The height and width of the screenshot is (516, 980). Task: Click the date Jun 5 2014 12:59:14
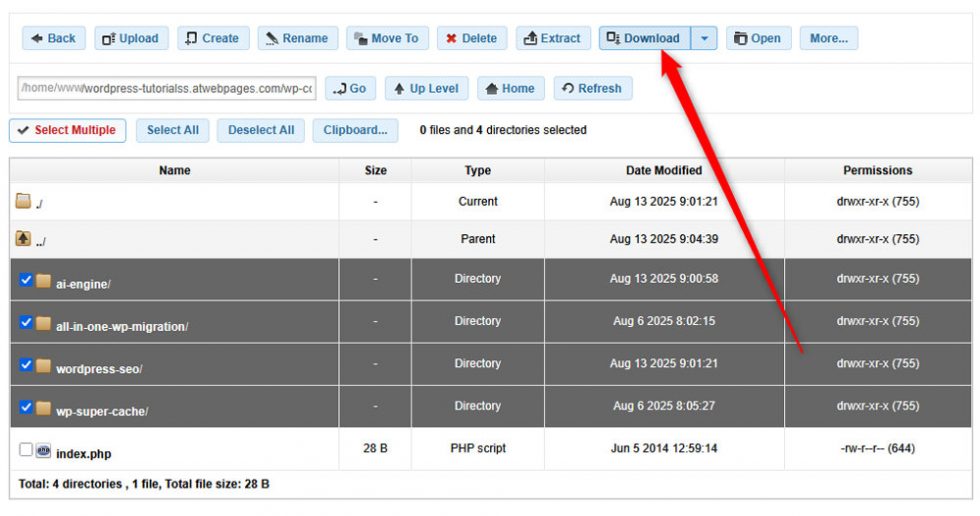(664, 449)
